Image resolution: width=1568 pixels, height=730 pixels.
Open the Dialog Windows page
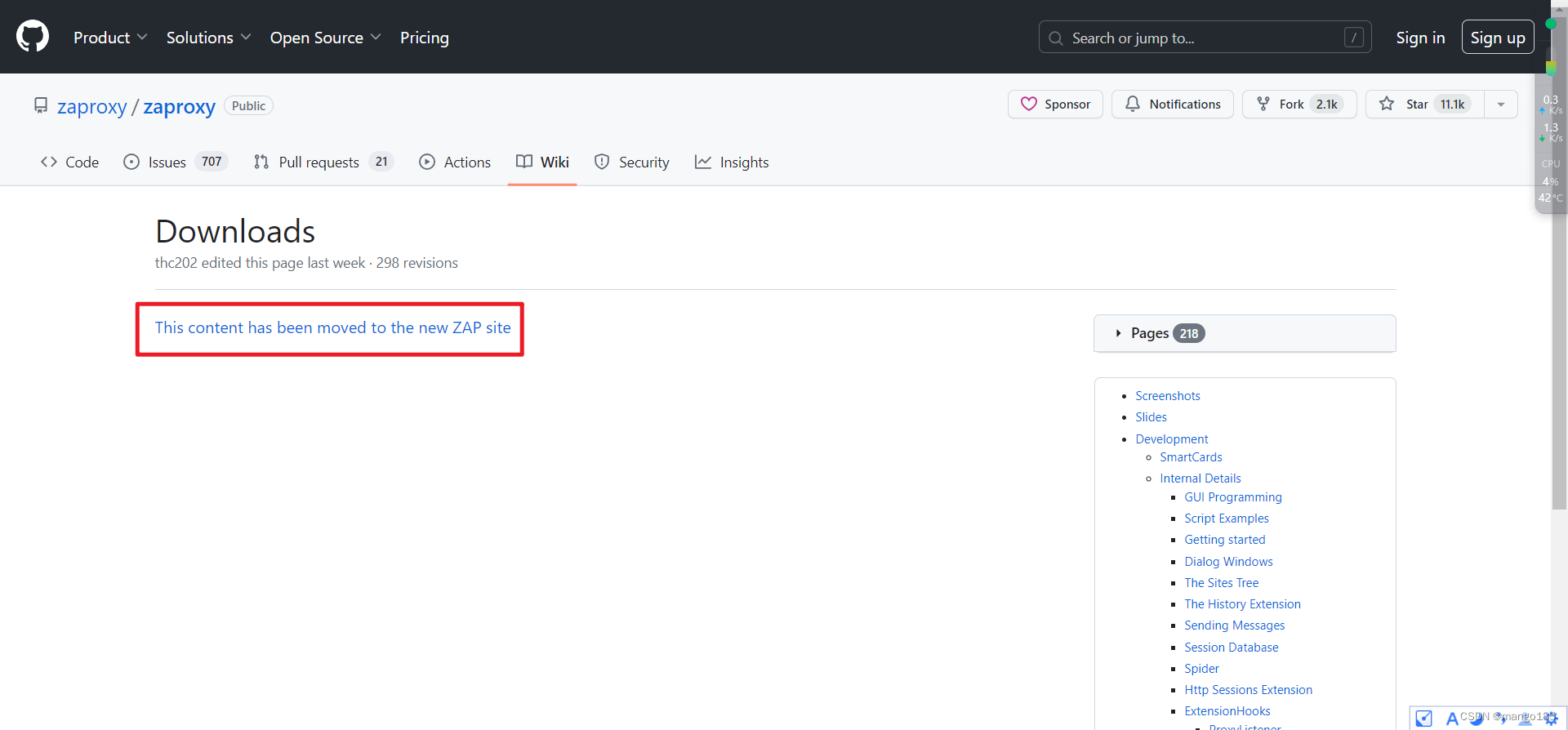[x=1228, y=562]
